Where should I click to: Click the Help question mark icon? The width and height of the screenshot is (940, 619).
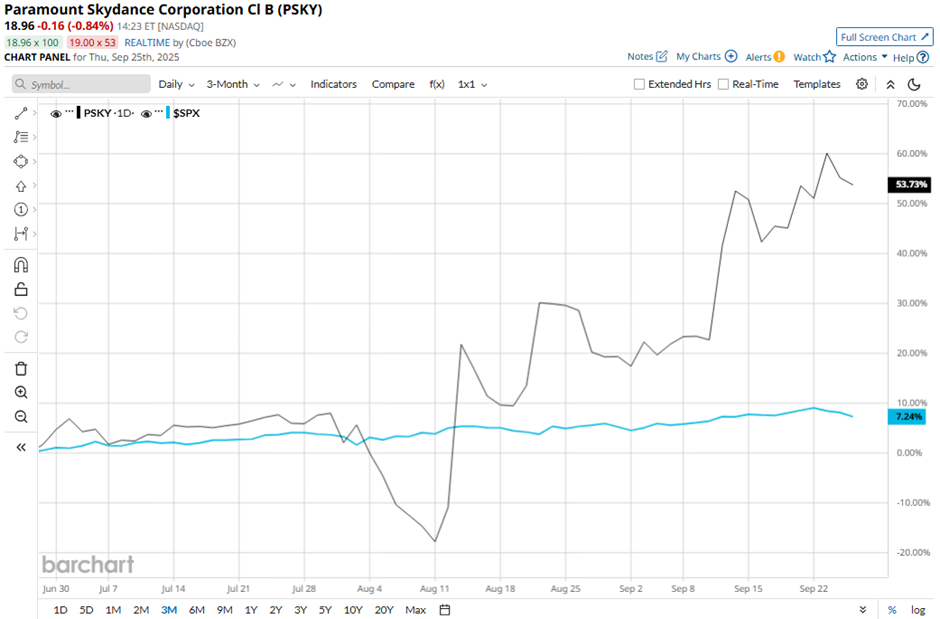point(923,58)
